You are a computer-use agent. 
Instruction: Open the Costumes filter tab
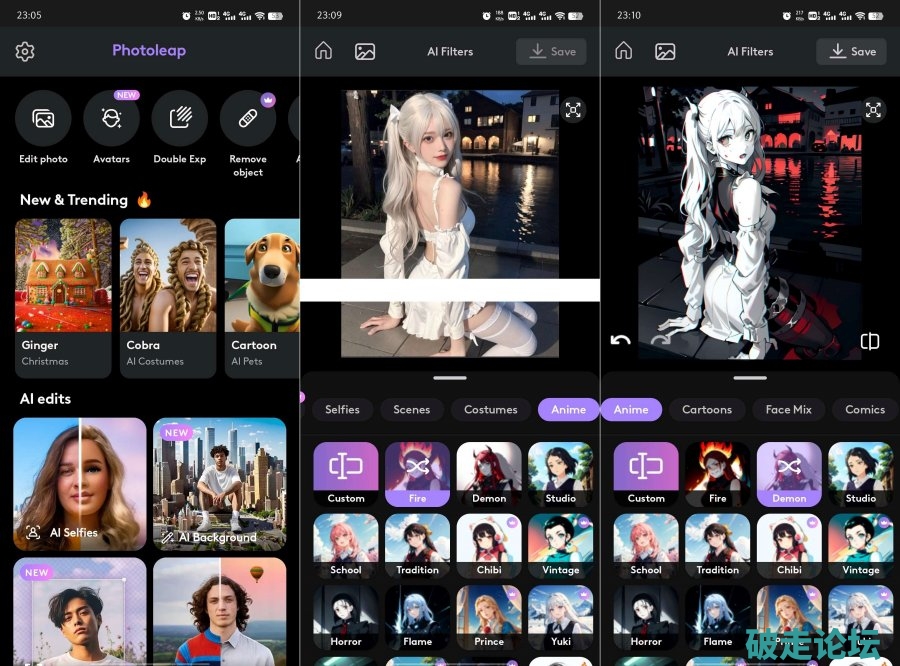491,409
